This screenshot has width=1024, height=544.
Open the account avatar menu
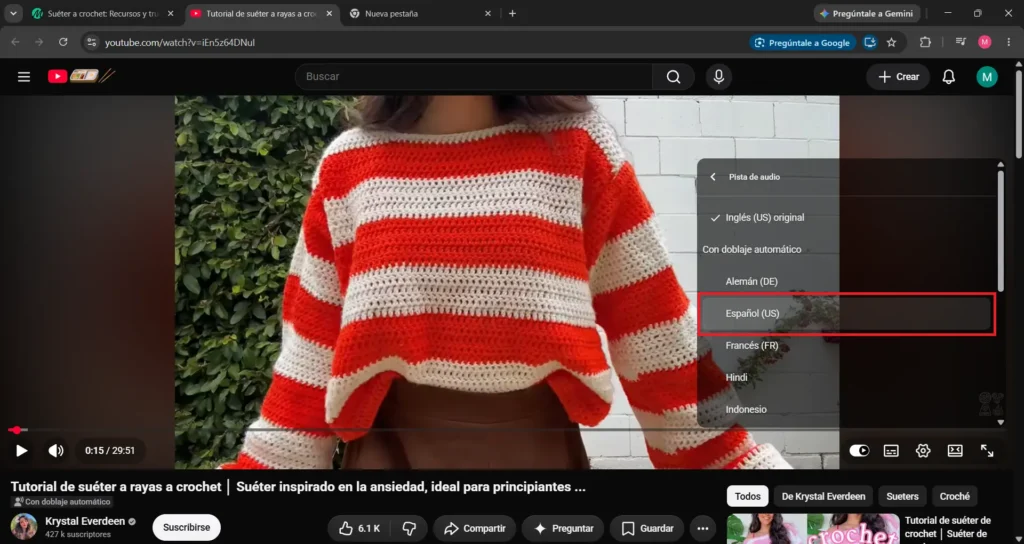tap(987, 77)
